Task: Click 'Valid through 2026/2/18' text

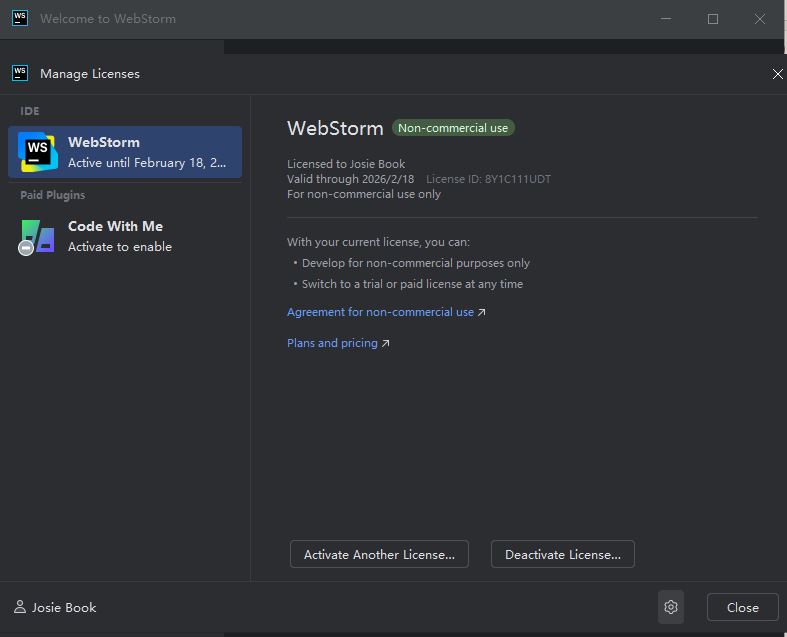Action: (x=350, y=179)
